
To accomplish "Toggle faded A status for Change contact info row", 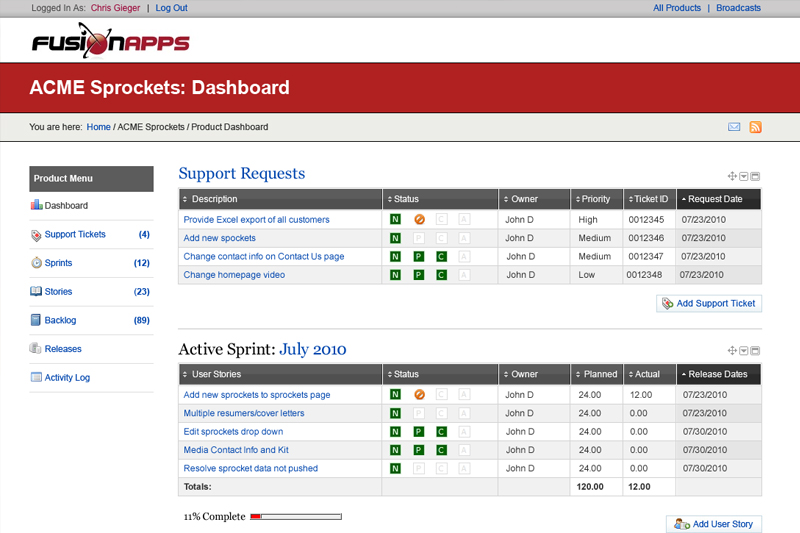I will click(464, 257).
